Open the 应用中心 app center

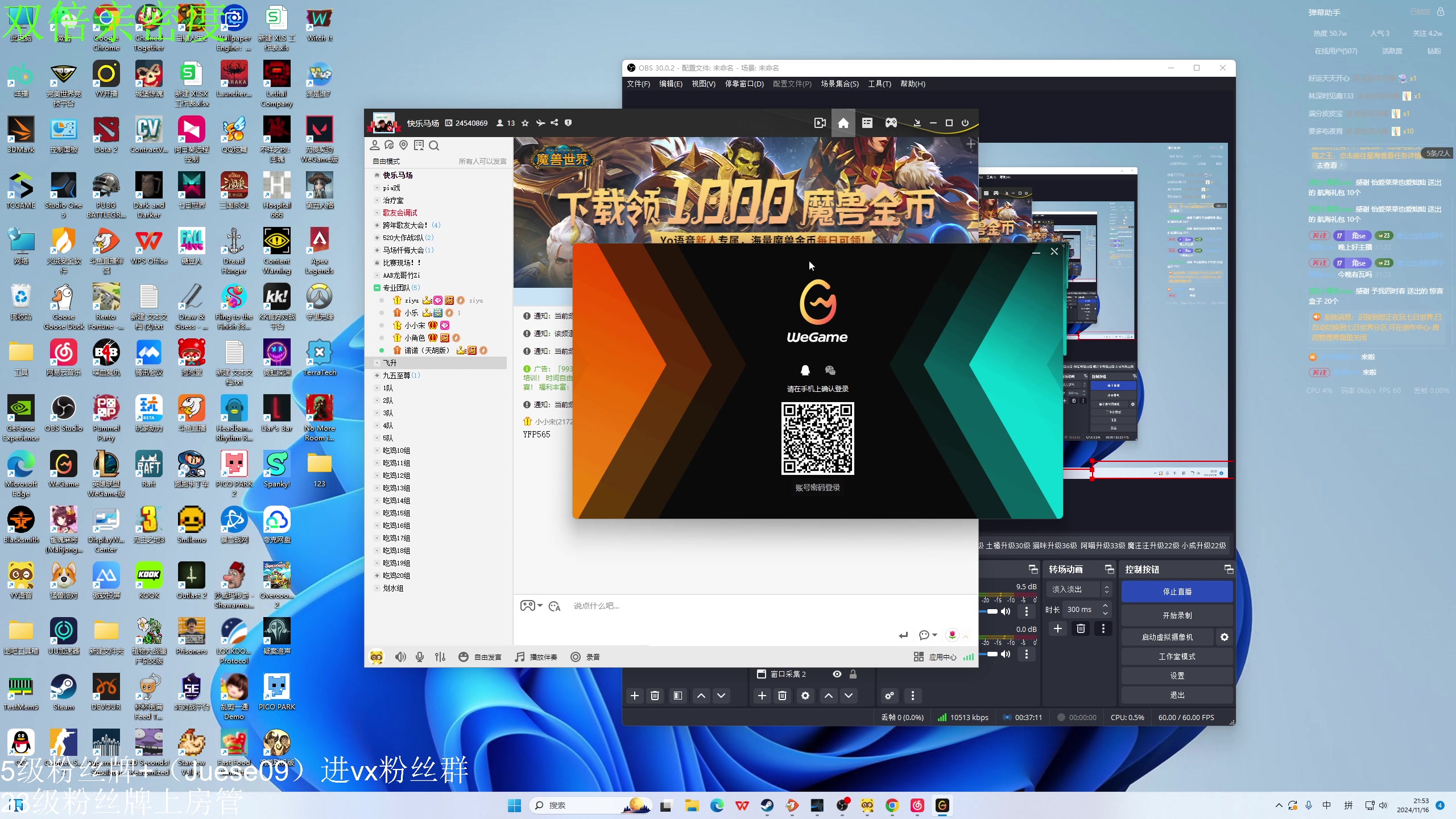(936, 657)
